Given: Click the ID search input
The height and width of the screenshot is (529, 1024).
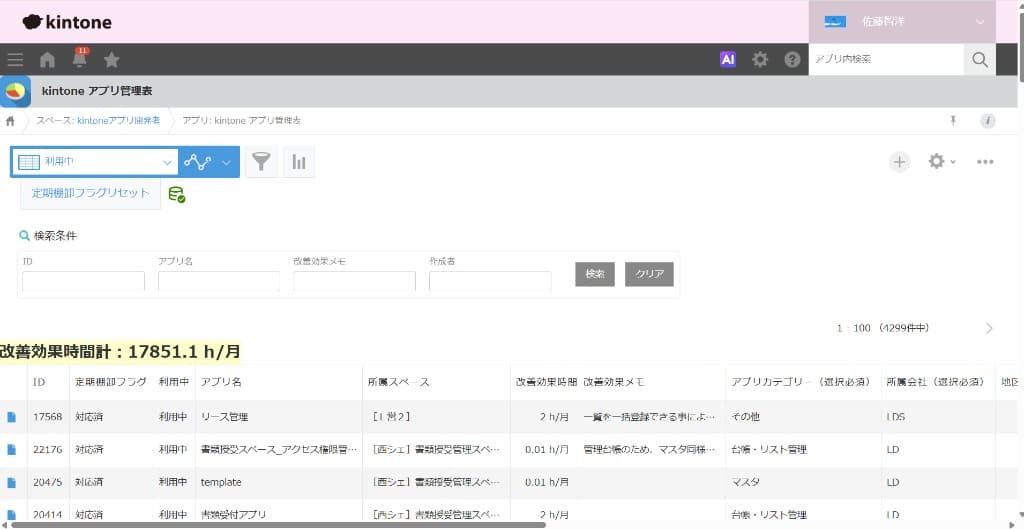Looking at the screenshot, I should [x=84, y=281].
